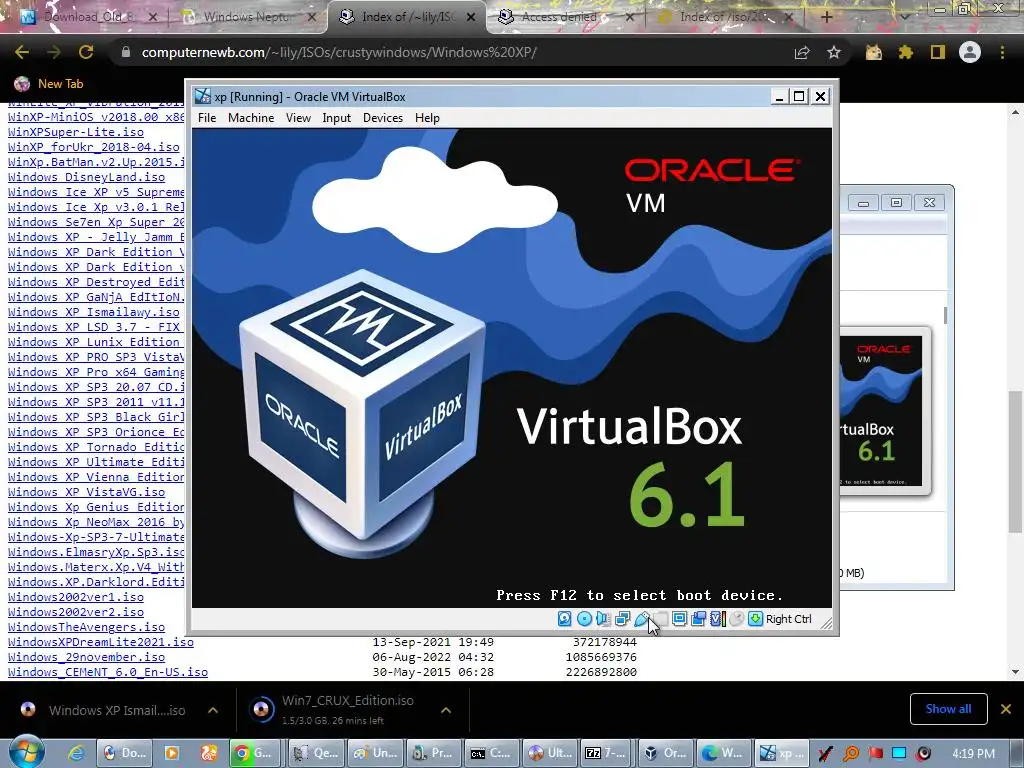Open the Machine menu
Viewport: 1024px width, 768px height.
pyautogui.click(x=251, y=118)
